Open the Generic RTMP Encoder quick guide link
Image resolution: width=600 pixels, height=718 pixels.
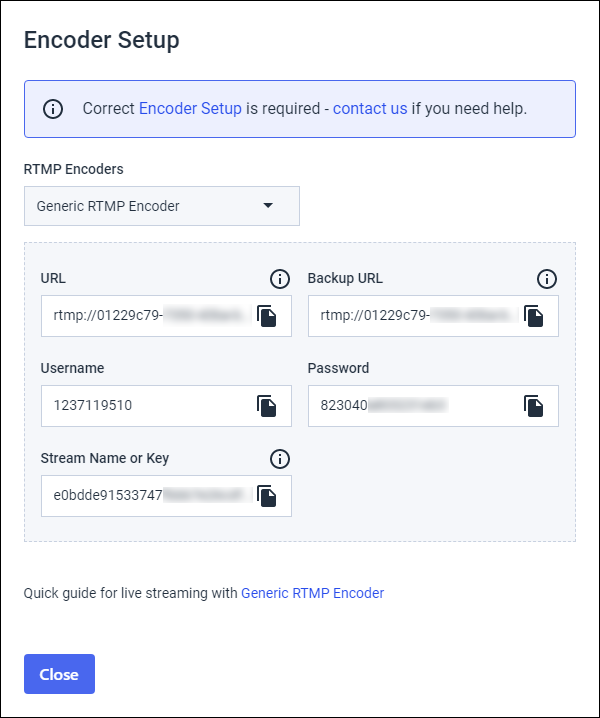coord(312,593)
